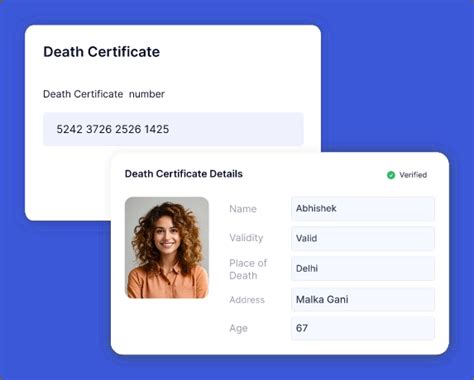Click the Address label
The height and width of the screenshot is (380, 474).
click(247, 300)
